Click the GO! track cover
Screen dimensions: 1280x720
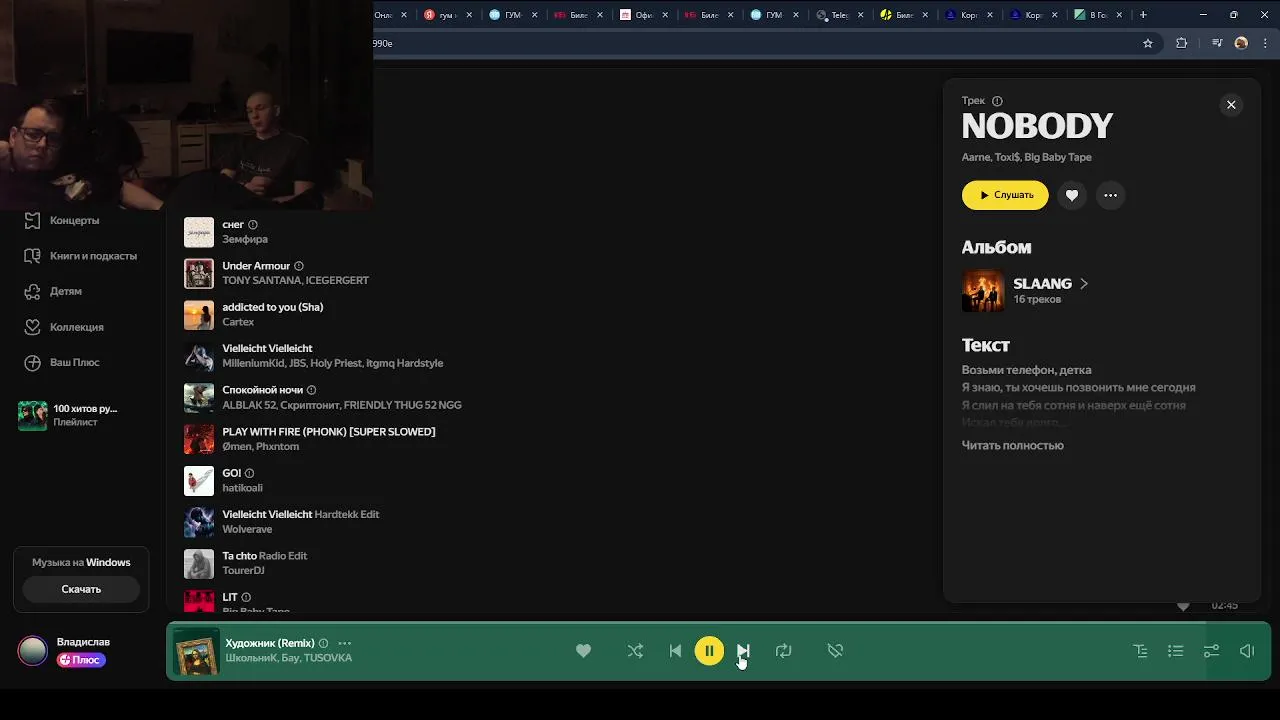point(199,481)
